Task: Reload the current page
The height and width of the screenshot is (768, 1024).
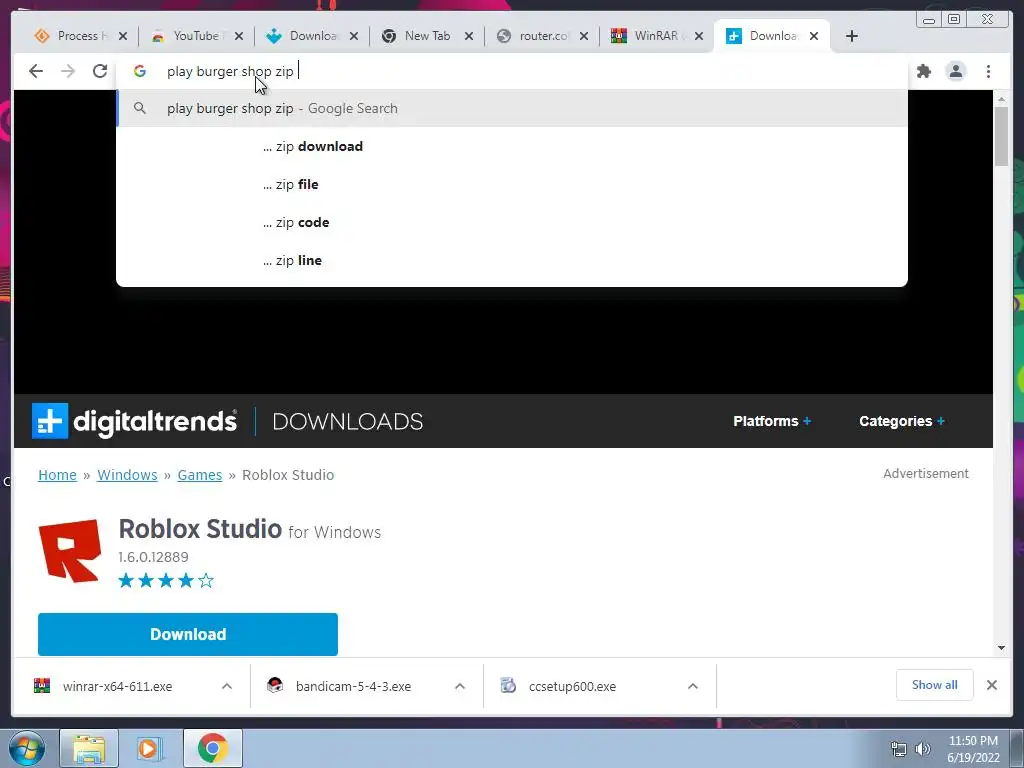Action: click(x=100, y=71)
